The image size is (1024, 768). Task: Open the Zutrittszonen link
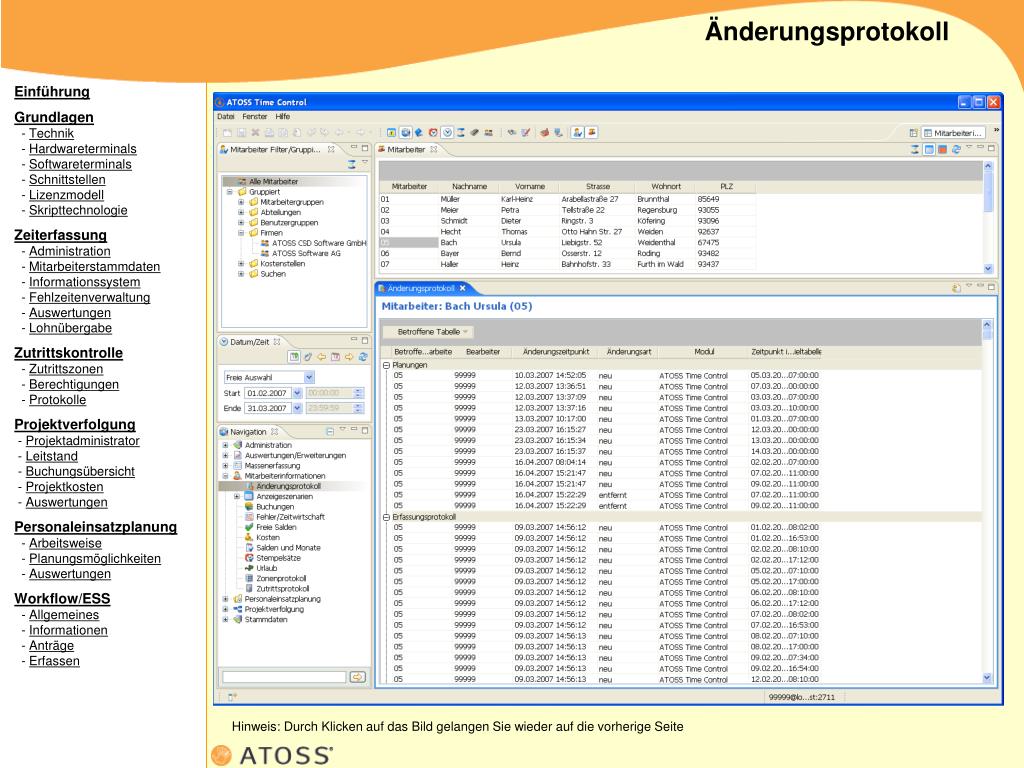66,369
